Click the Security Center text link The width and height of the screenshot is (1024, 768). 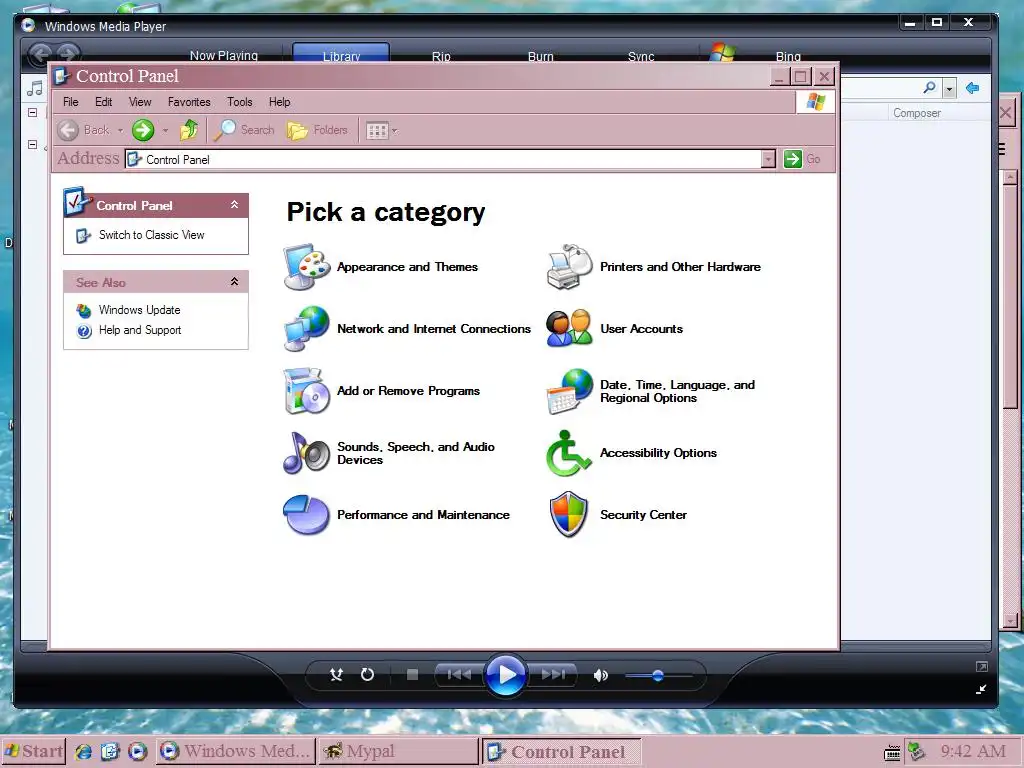643,515
